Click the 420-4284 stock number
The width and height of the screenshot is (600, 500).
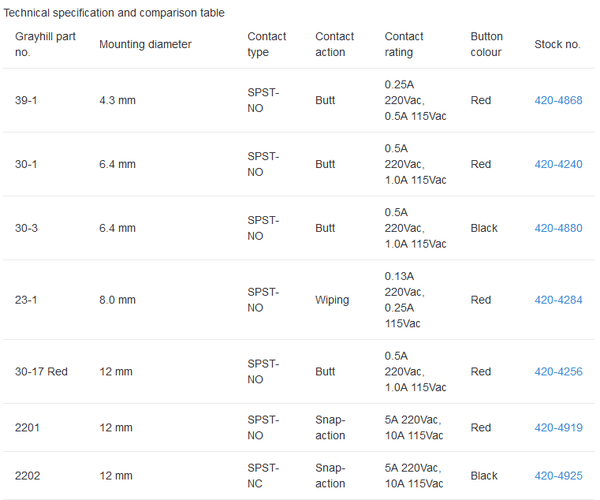click(558, 300)
